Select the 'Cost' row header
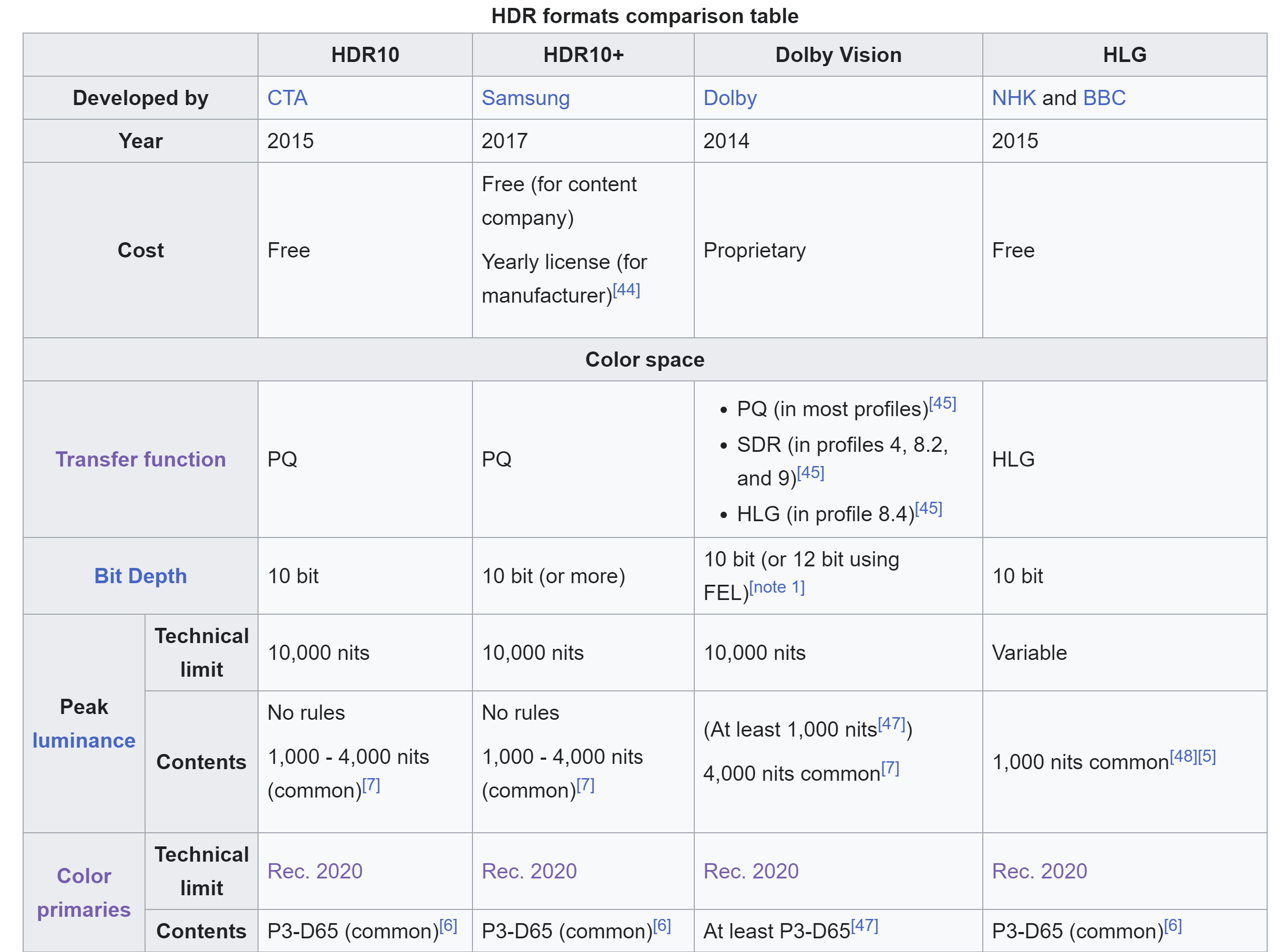Screen dimensions: 1285x952 coord(140,250)
